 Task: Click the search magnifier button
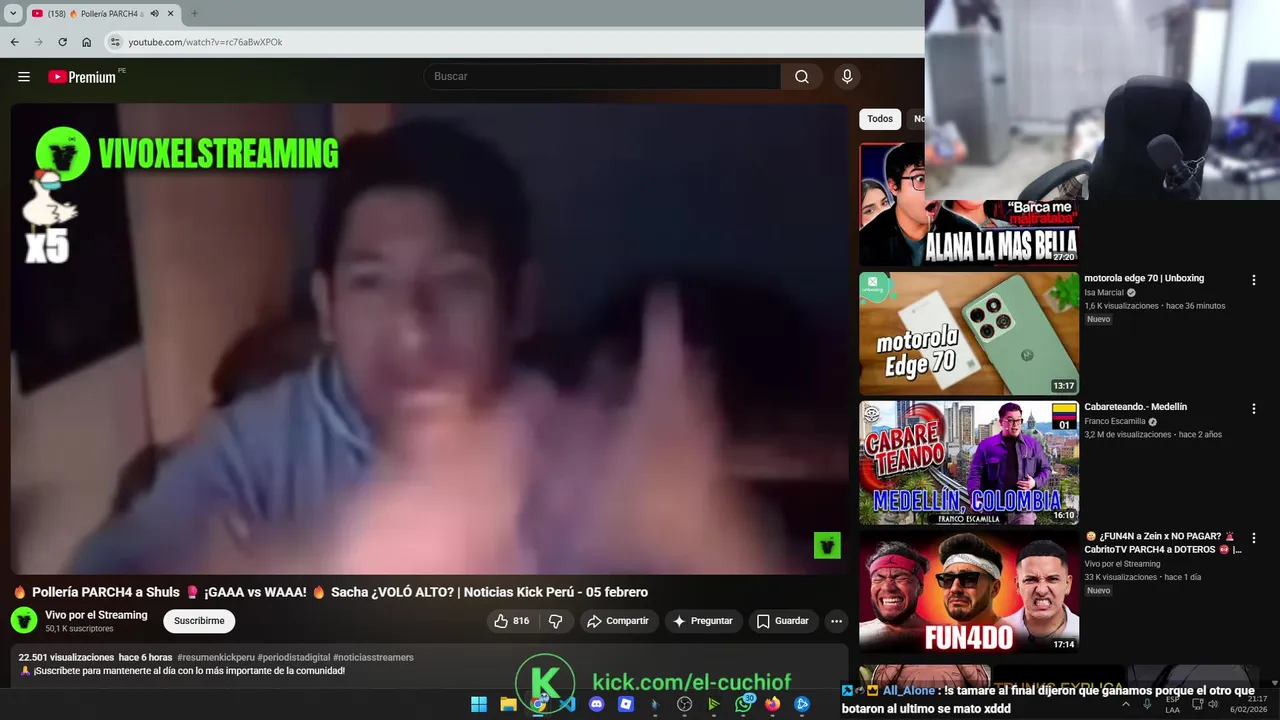[x=802, y=77]
